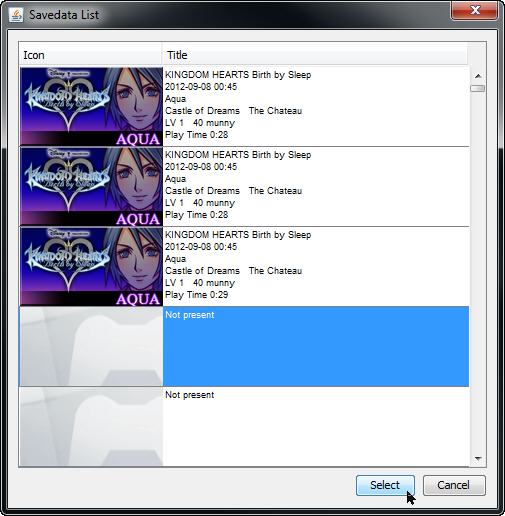The width and height of the screenshot is (505, 516).
Task: Click the vertical scrollbar thumb
Action: 478,88
